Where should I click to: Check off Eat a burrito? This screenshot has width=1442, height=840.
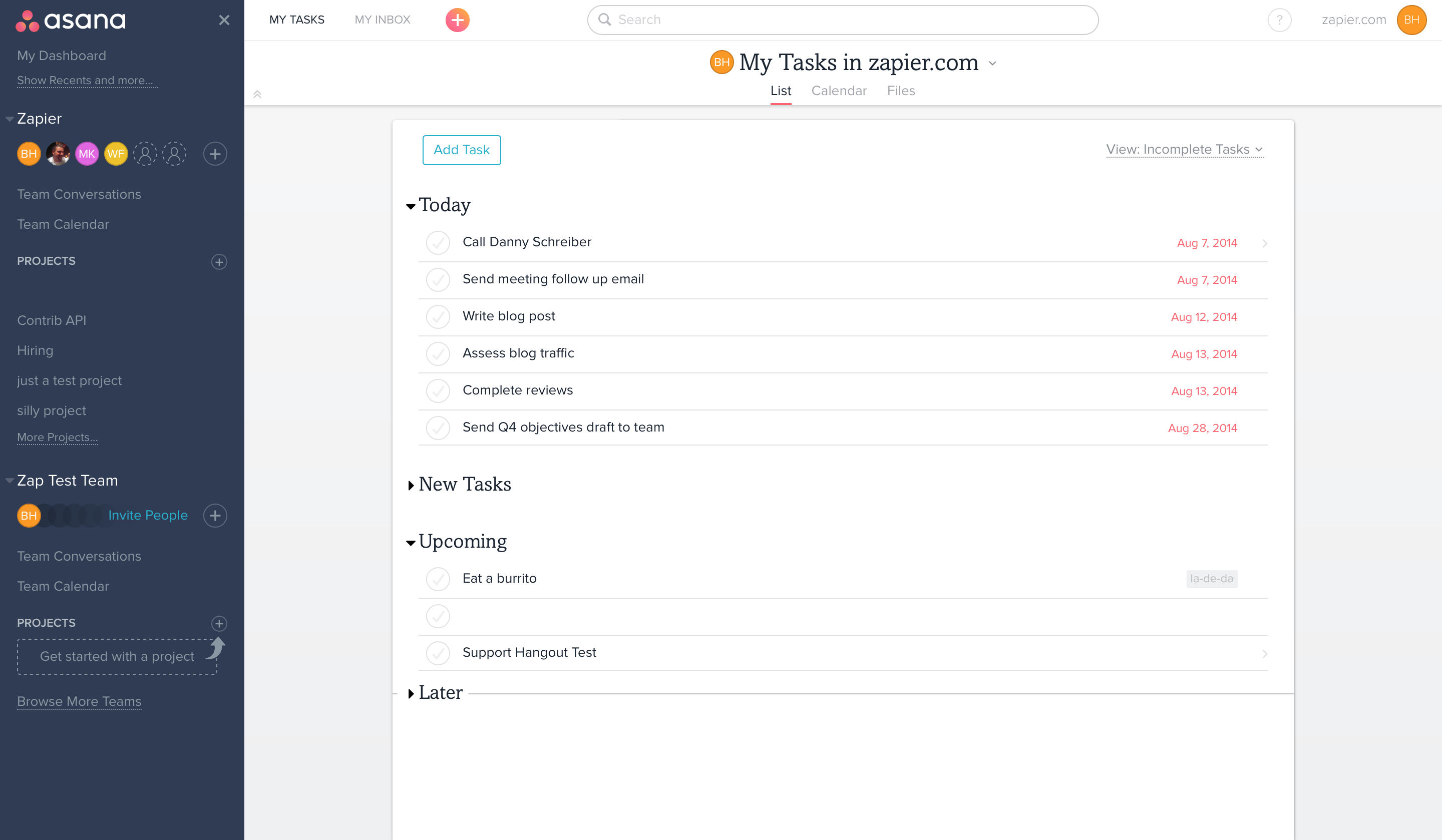[x=438, y=579]
